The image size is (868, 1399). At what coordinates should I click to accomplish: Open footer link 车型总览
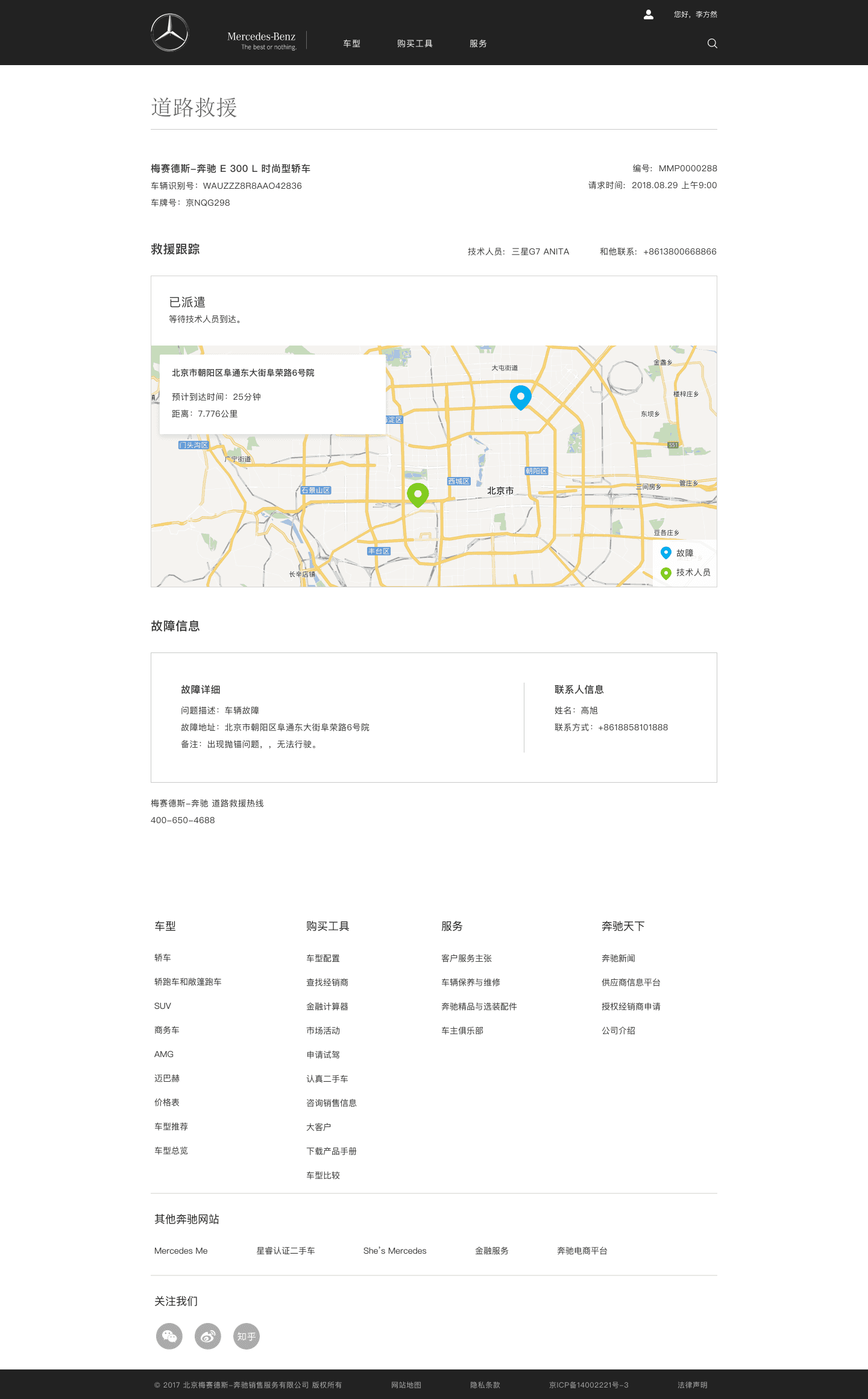171,1151
